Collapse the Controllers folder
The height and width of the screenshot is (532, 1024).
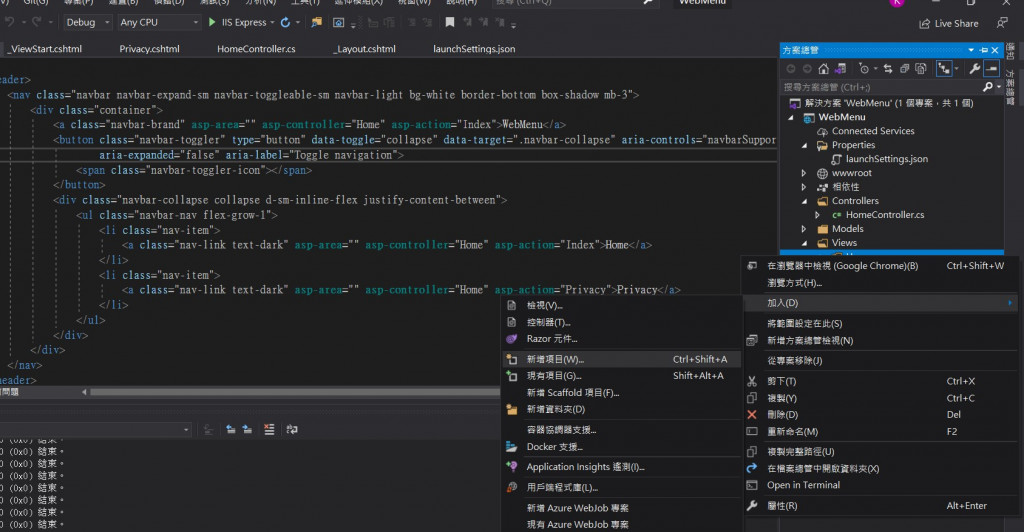pos(804,201)
